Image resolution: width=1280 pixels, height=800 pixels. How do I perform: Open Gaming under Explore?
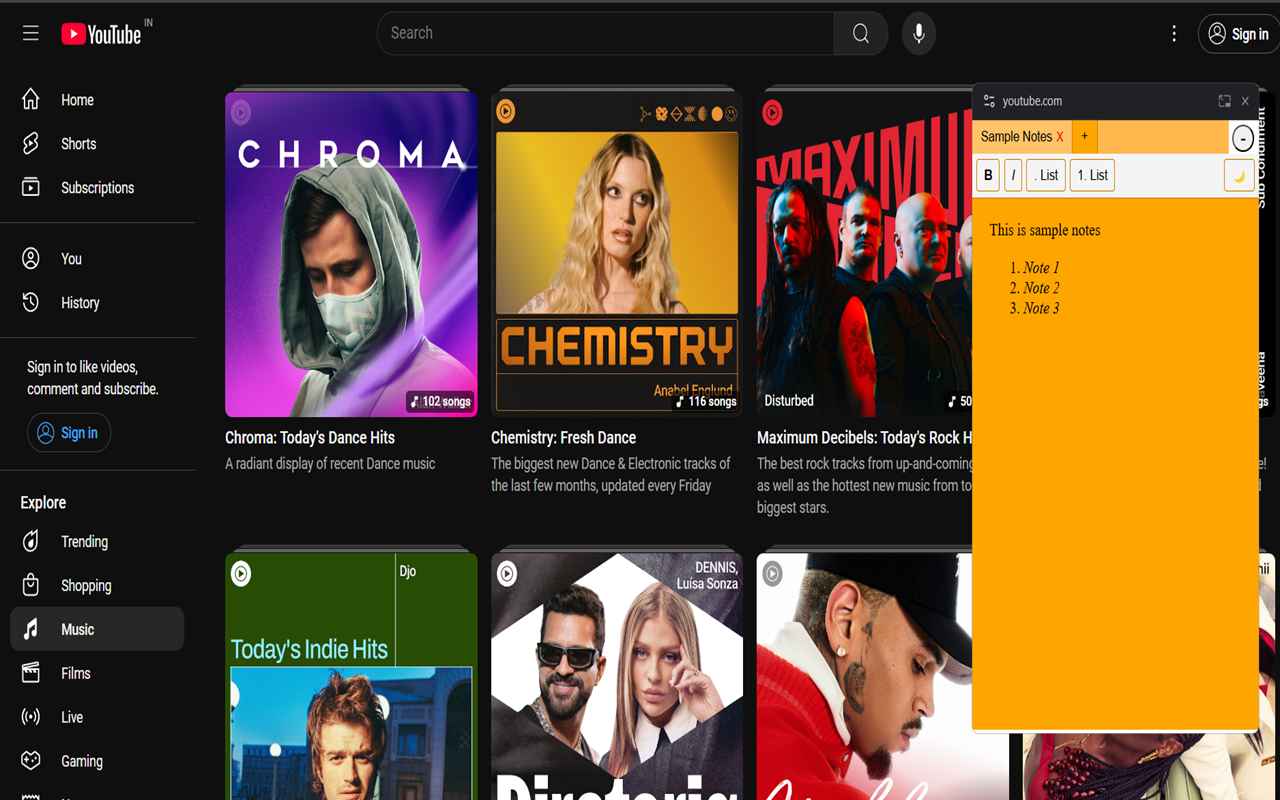pos(97,762)
